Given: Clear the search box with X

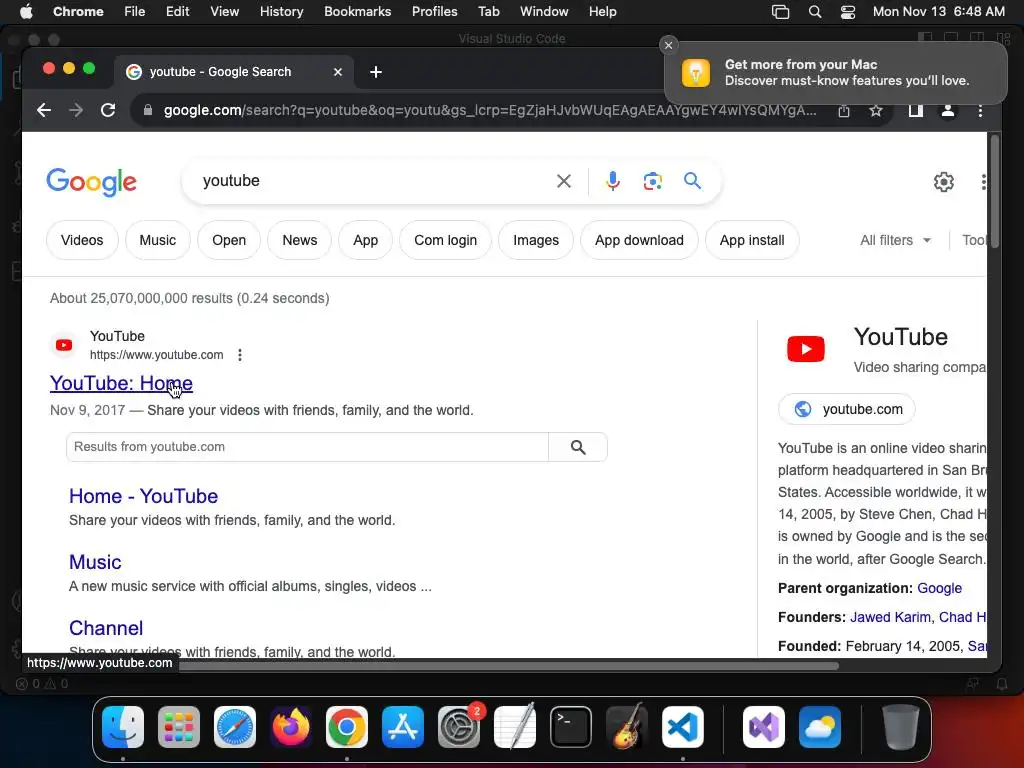Looking at the screenshot, I should 564,181.
